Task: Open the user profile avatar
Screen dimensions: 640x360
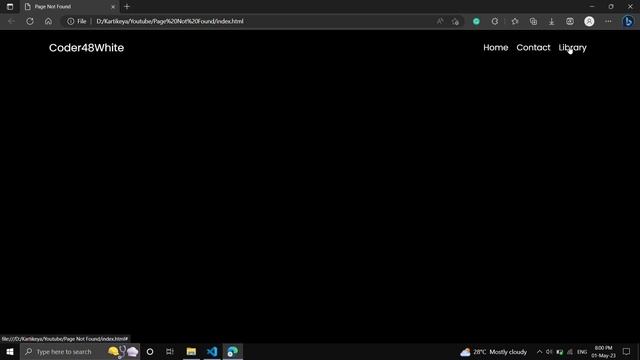Action: click(x=589, y=21)
